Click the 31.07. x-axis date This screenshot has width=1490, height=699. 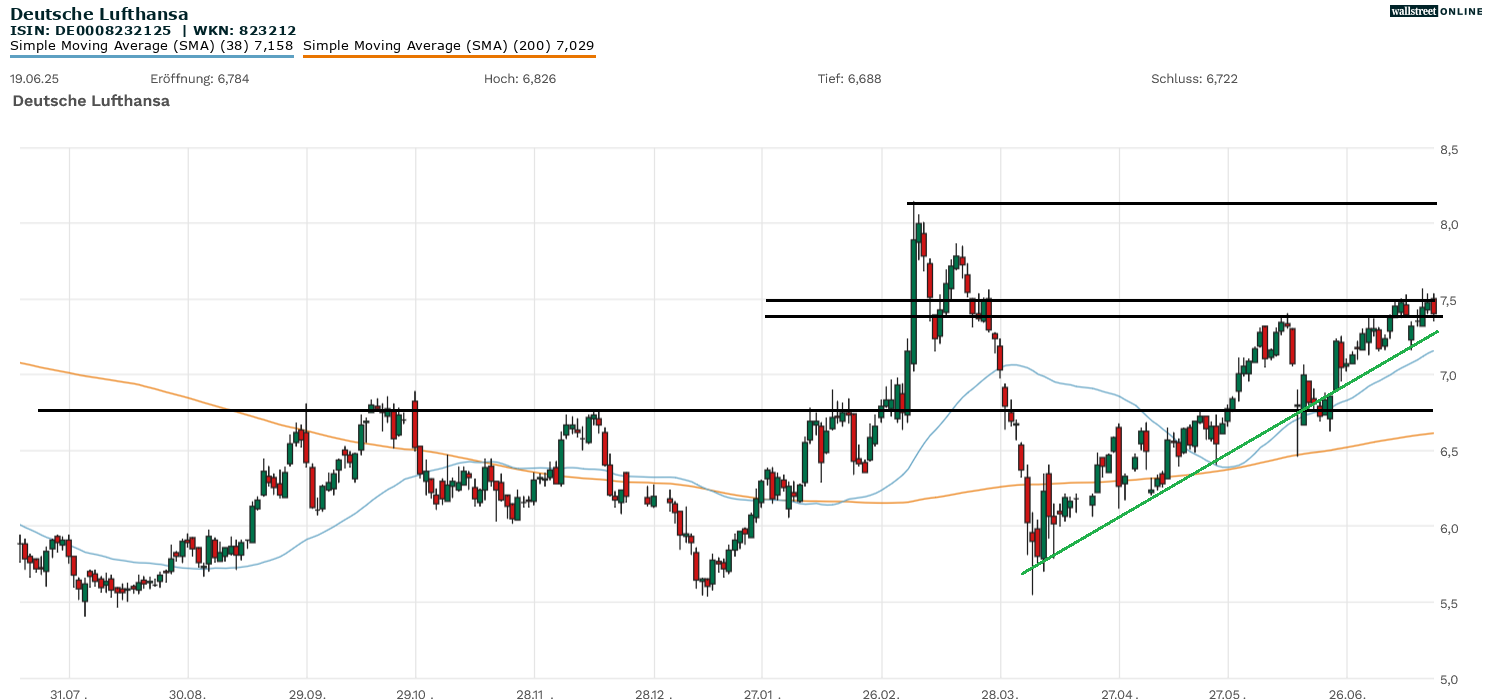click(x=69, y=693)
